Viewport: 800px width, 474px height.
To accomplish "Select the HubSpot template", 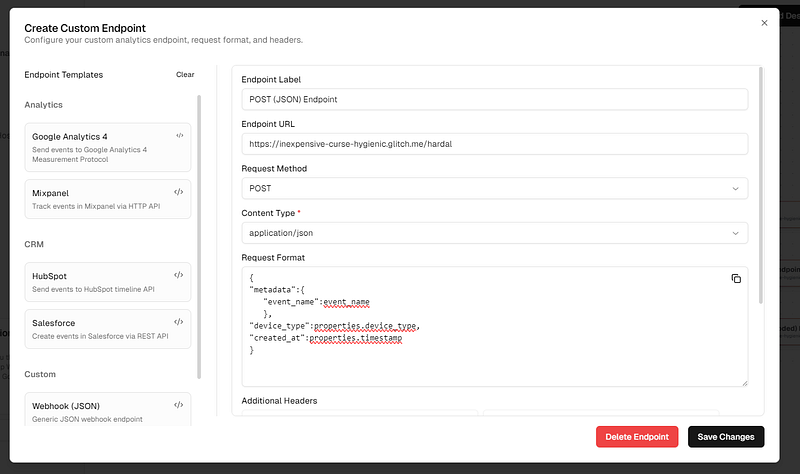I will point(108,282).
